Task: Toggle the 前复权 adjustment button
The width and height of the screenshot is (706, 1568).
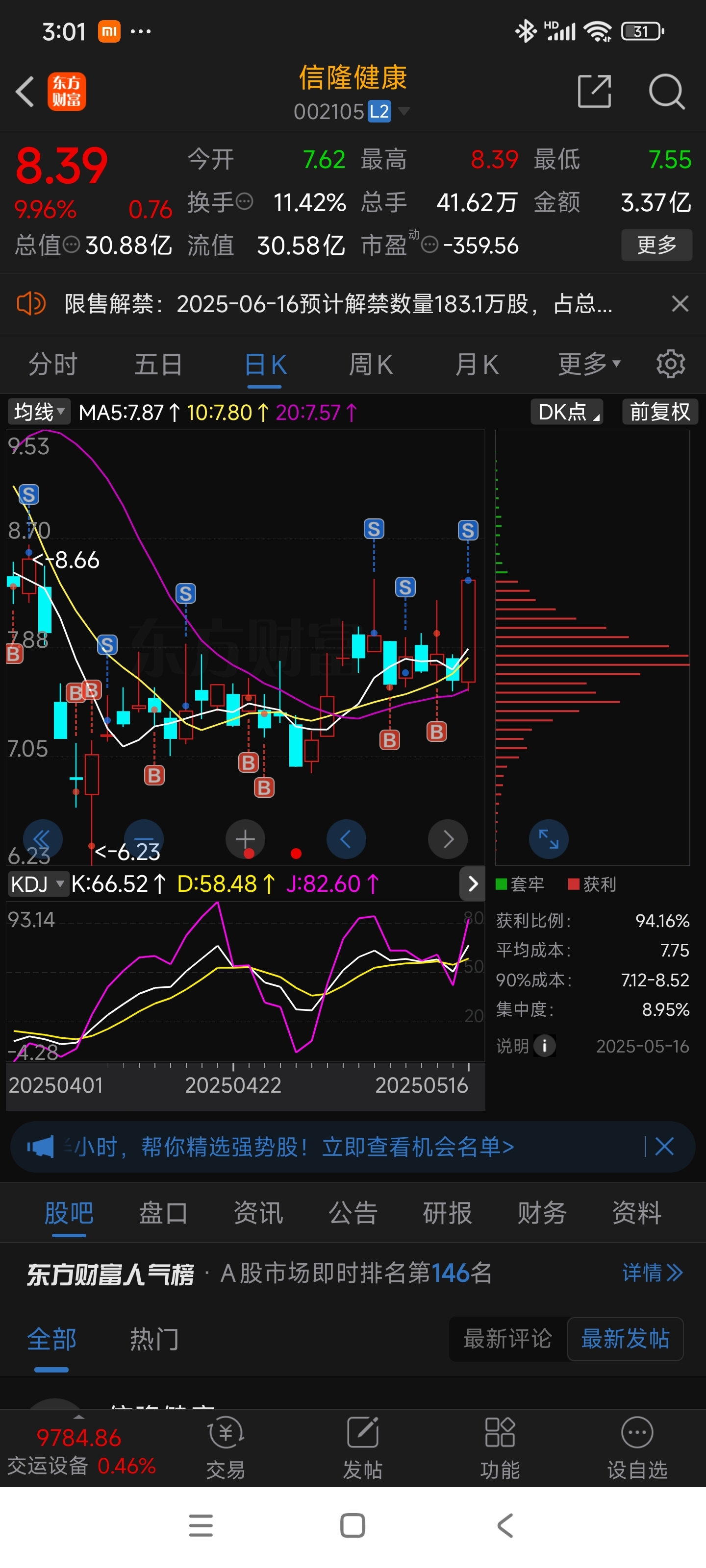Action: [x=660, y=412]
